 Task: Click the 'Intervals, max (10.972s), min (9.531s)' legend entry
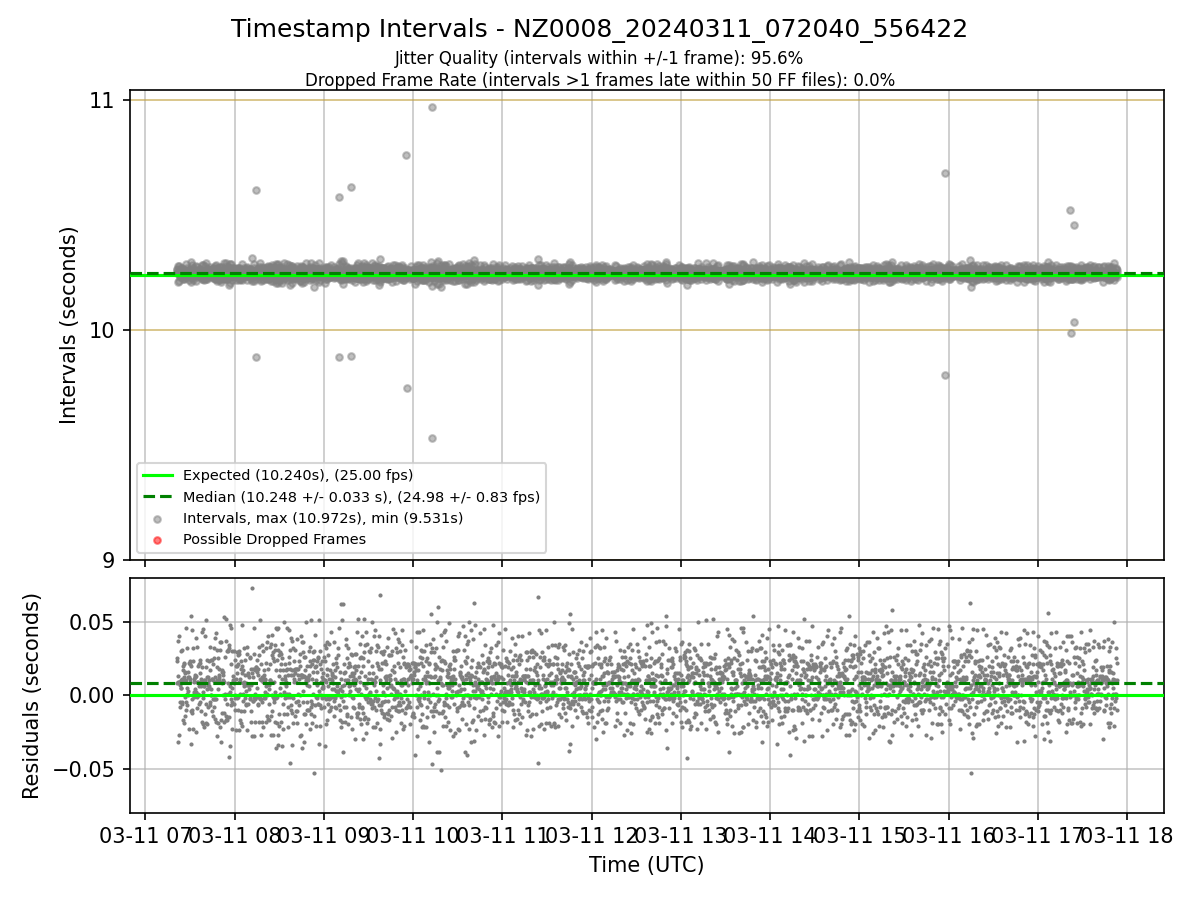322,518
